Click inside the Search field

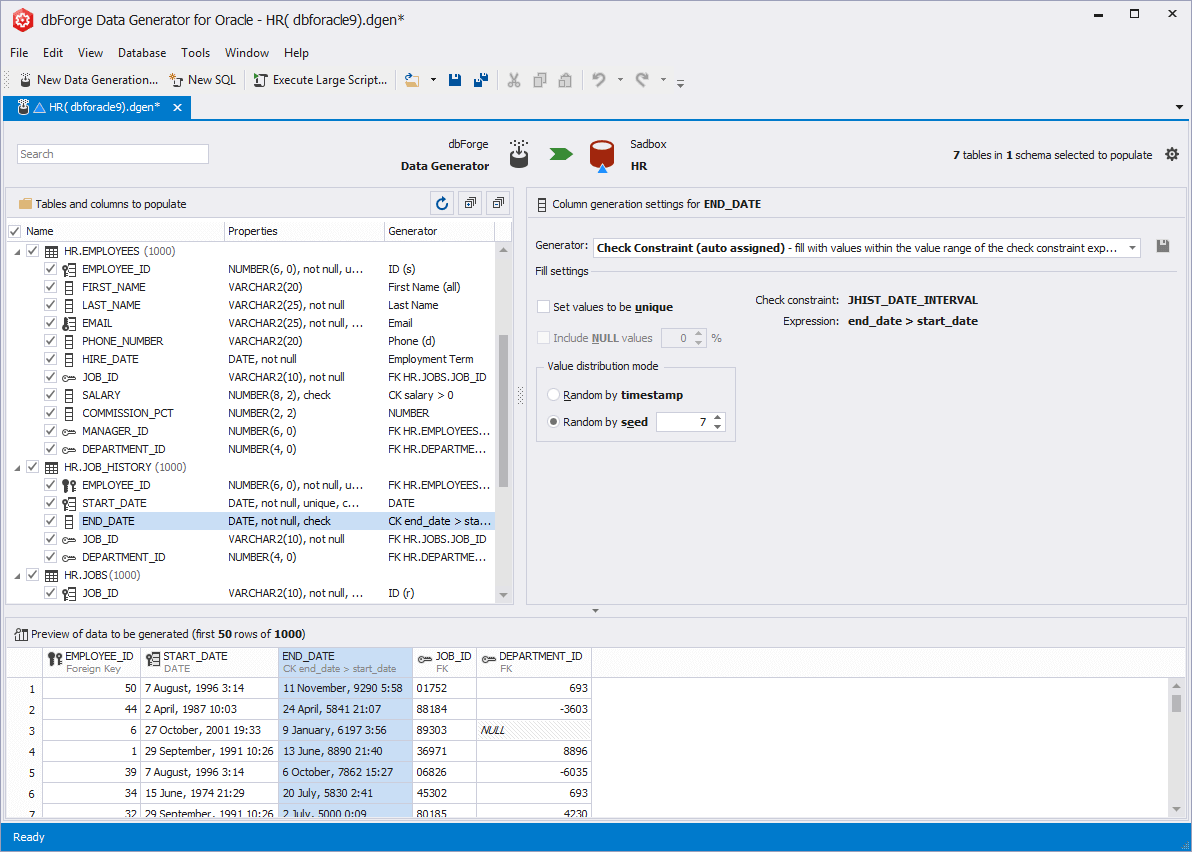(112, 153)
